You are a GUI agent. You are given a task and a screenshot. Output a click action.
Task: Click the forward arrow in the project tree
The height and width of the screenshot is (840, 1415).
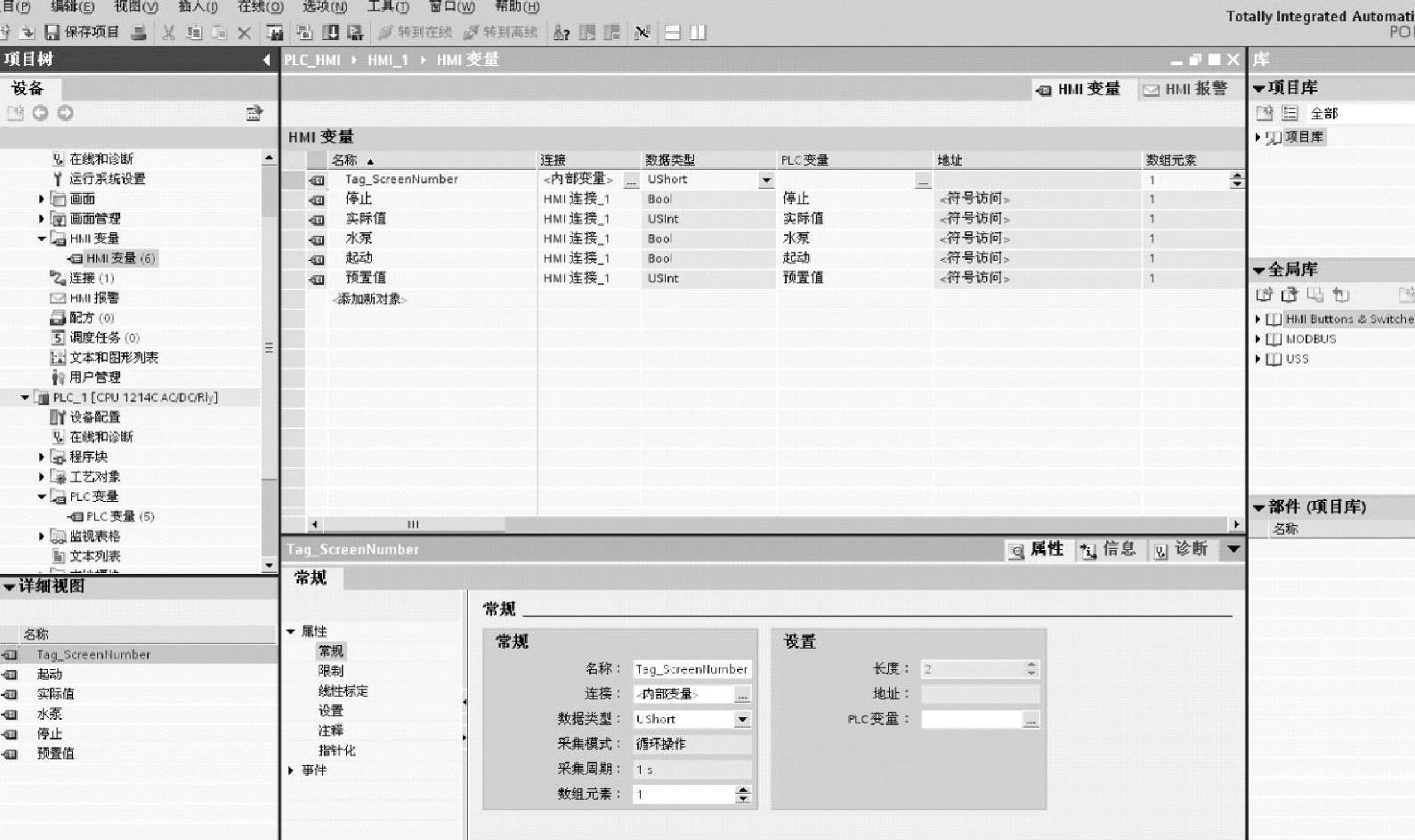(65, 113)
